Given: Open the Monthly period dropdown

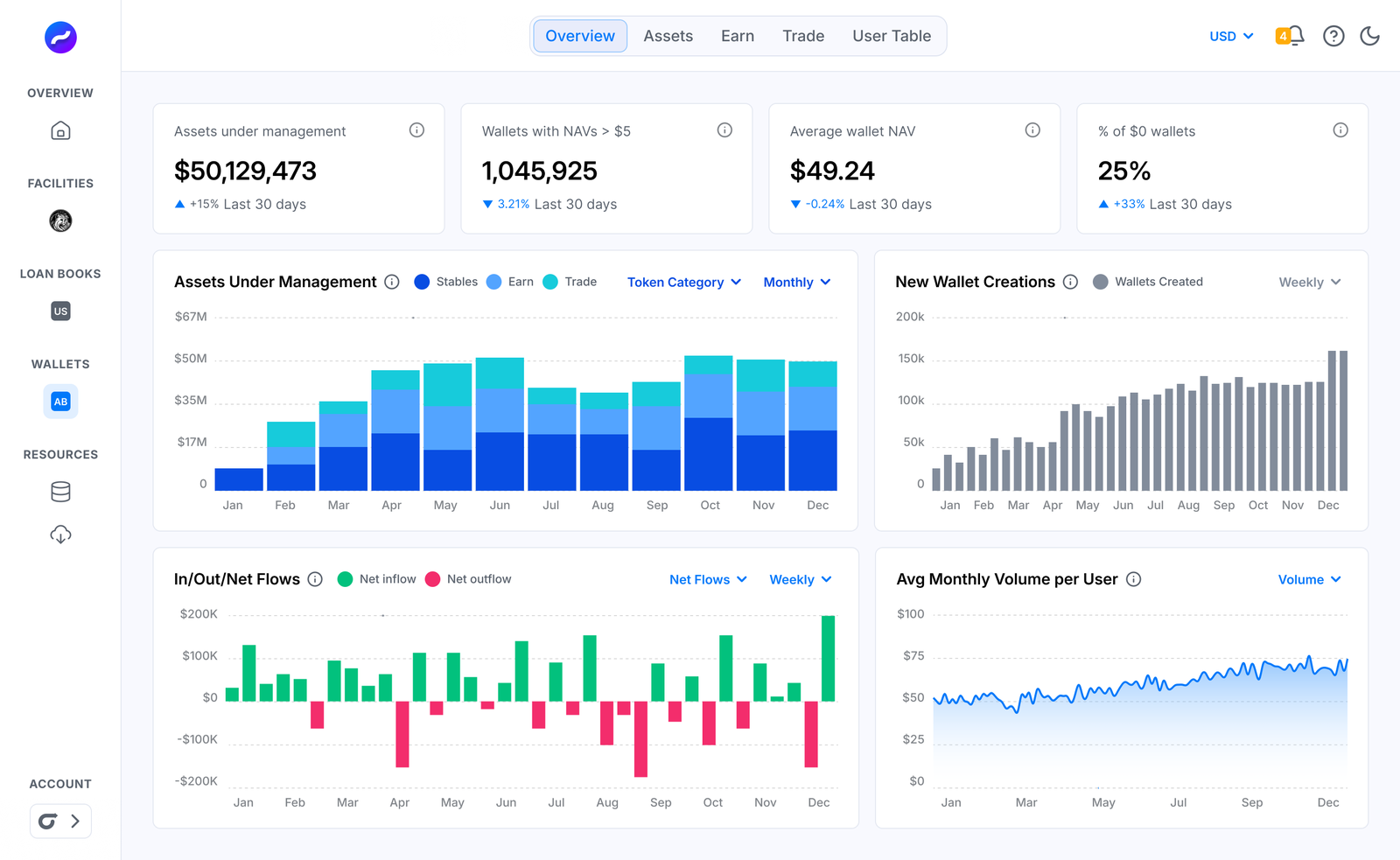Looking at the screenshot, I should (797, 282).
